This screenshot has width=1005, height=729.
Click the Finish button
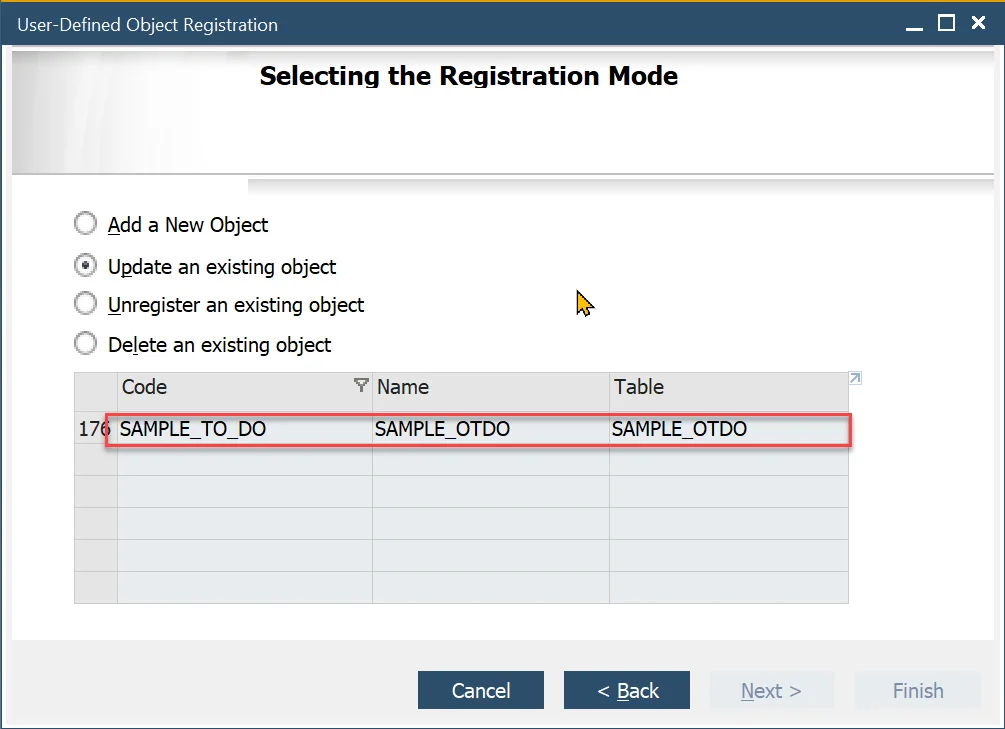tap(917, 690)
